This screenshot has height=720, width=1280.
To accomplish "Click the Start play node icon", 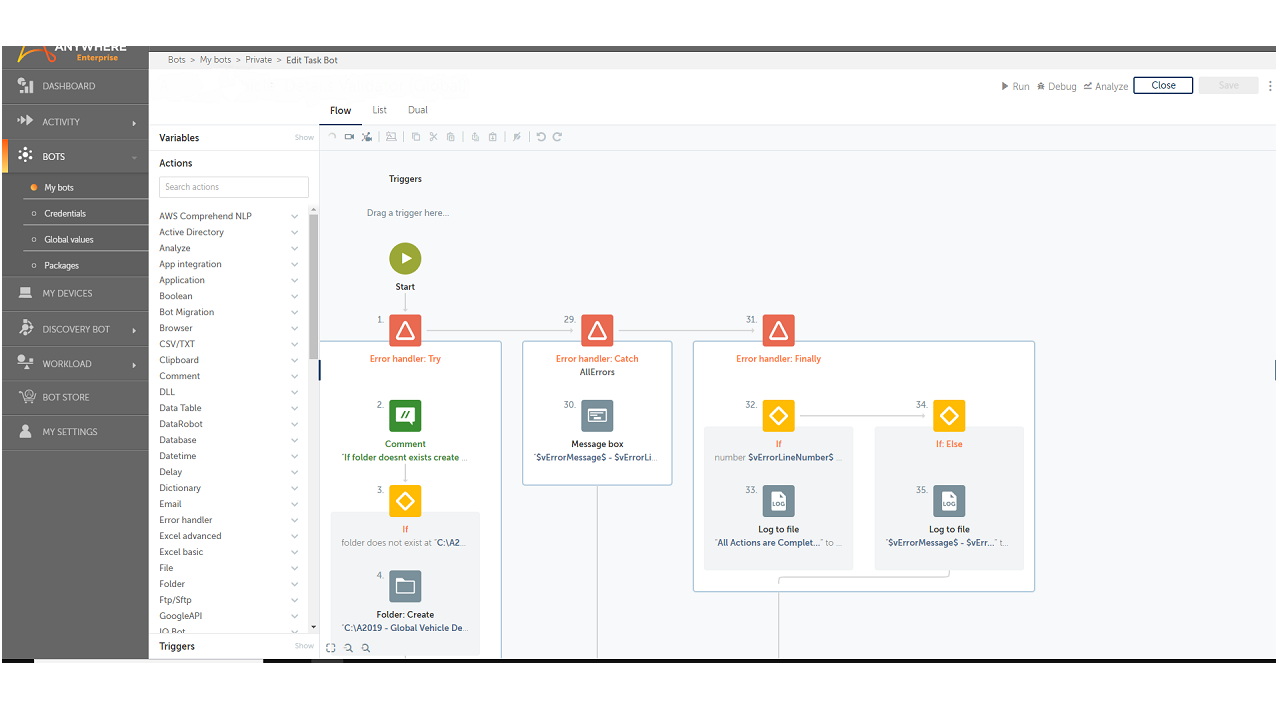I will point(405,258).
